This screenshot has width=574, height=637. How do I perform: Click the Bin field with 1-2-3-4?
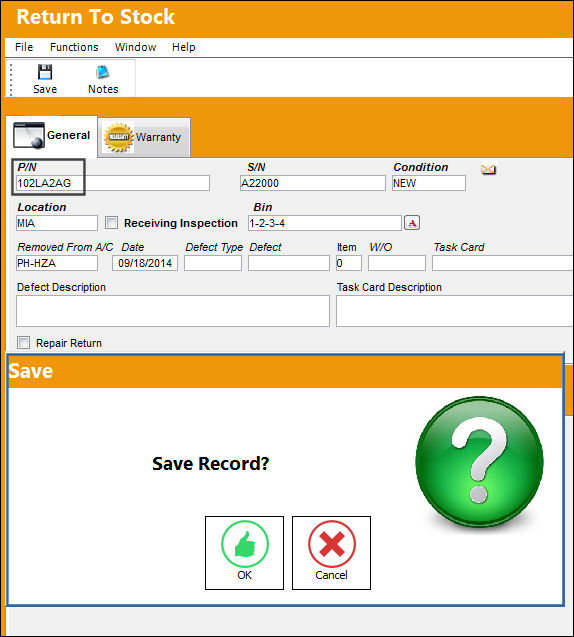[x=325, y=223]
